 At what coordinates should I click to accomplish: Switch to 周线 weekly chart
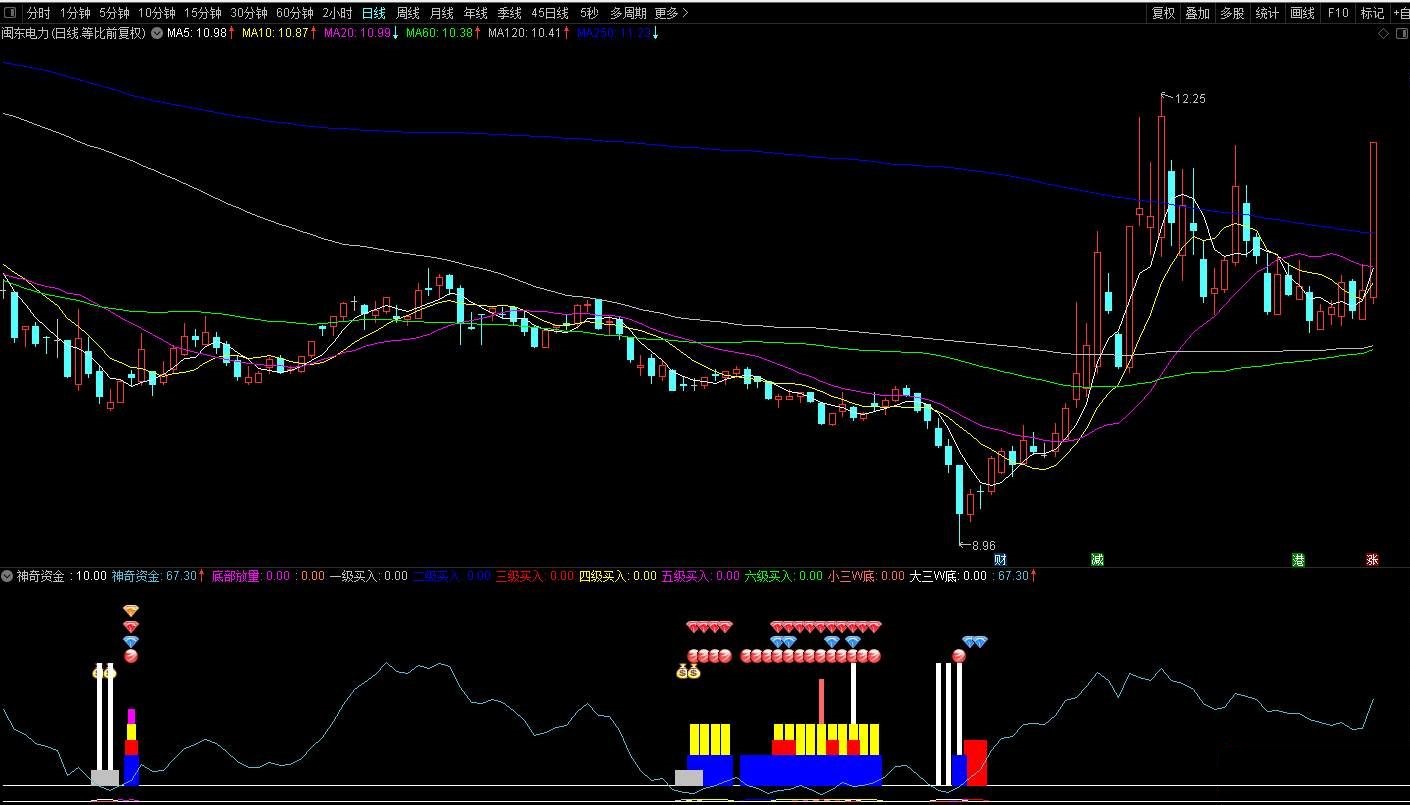pyautogui.click(x=407, y=13)
